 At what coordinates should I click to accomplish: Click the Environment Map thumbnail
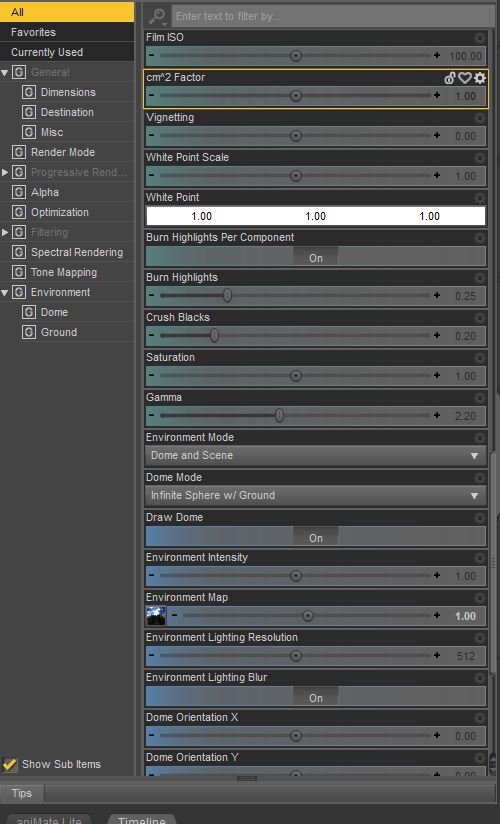156,615
